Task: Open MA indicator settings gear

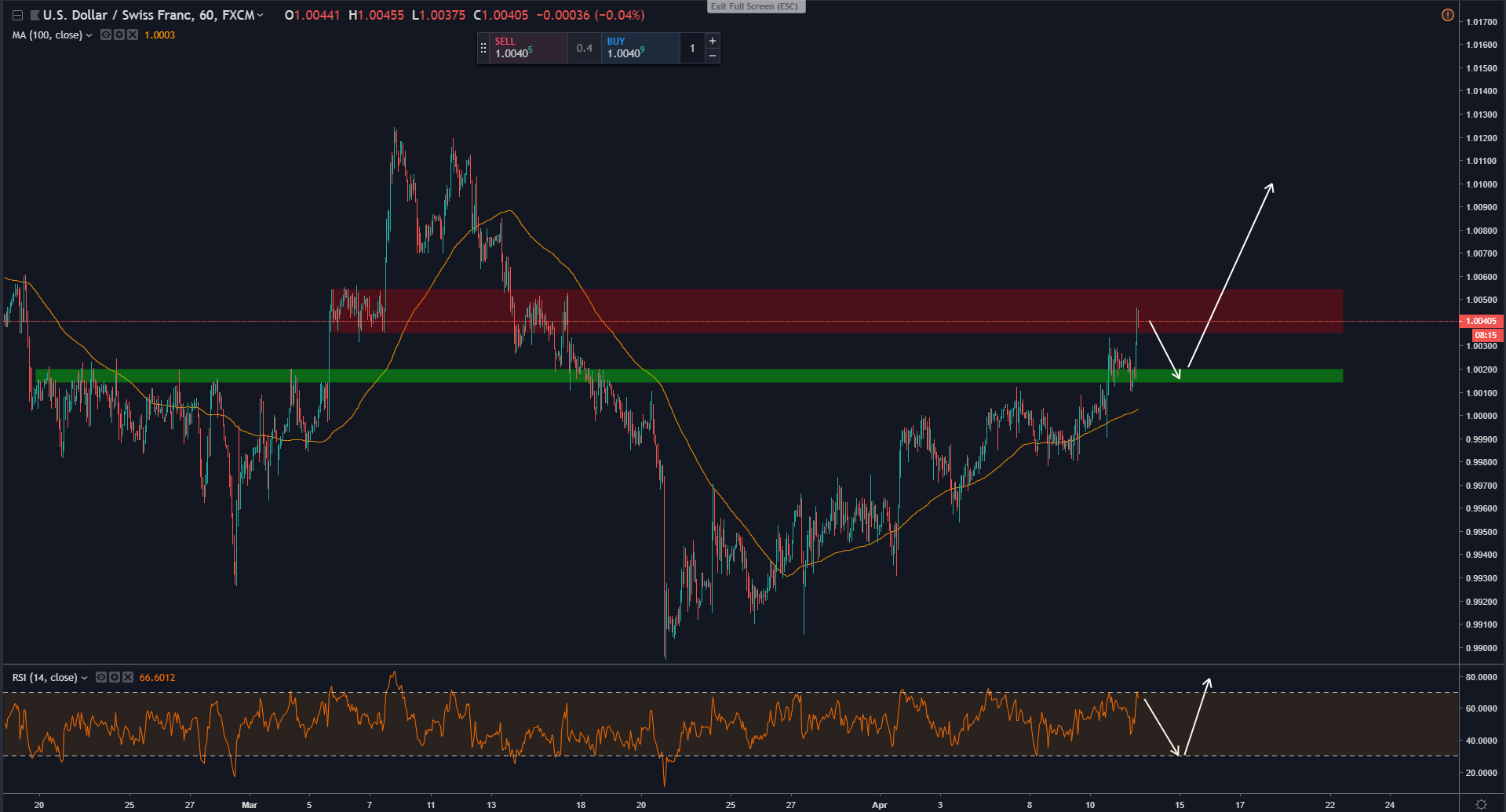Action: click(x=119, y=35)
